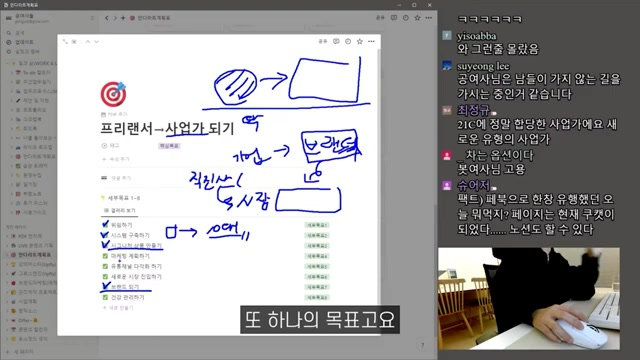This screenshot has height=360, width=640.
Task: Expand 사업계획 in sidebar
Action: [7, 301]
